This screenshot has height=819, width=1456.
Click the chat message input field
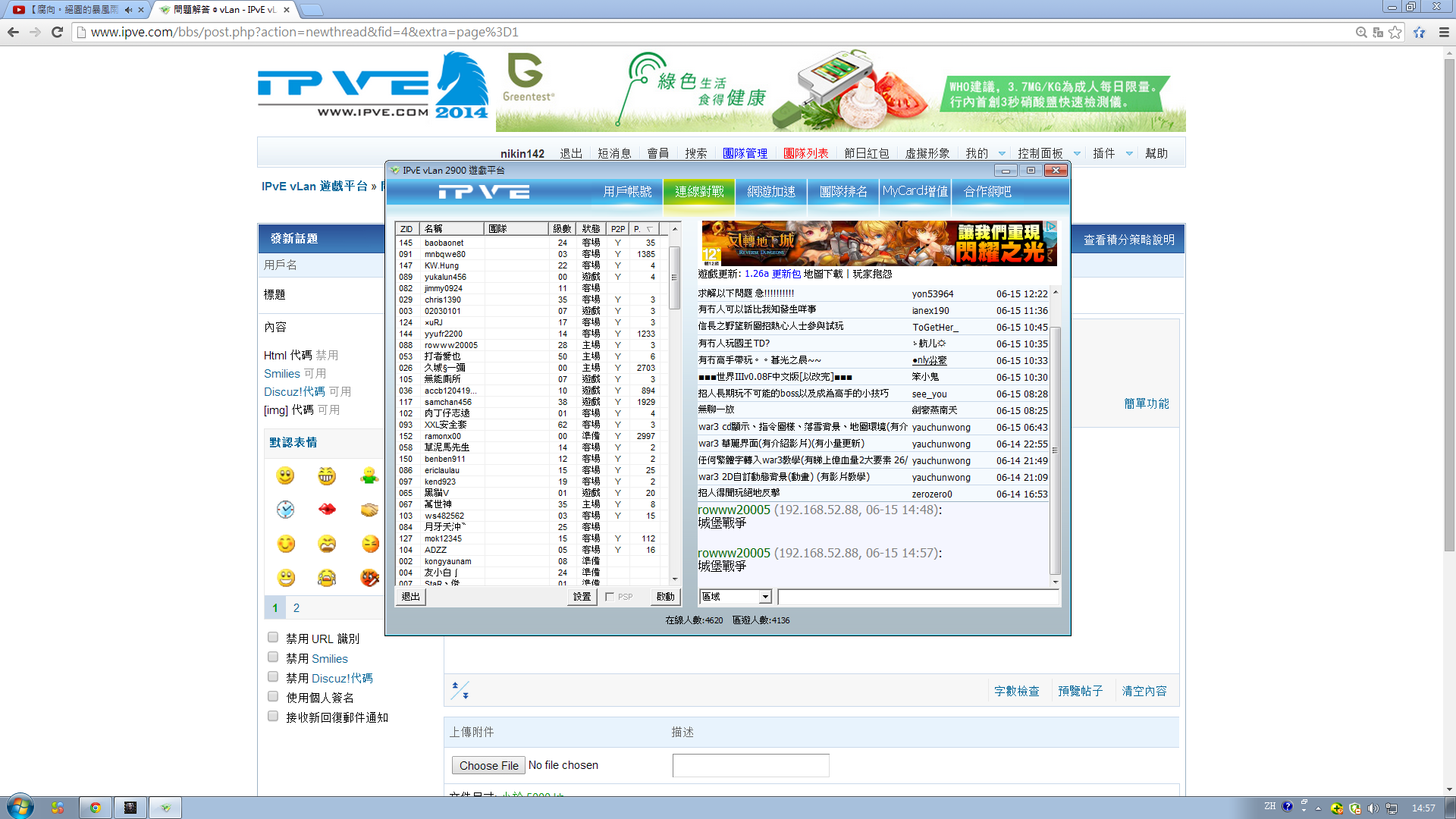(x=918, y=597)
